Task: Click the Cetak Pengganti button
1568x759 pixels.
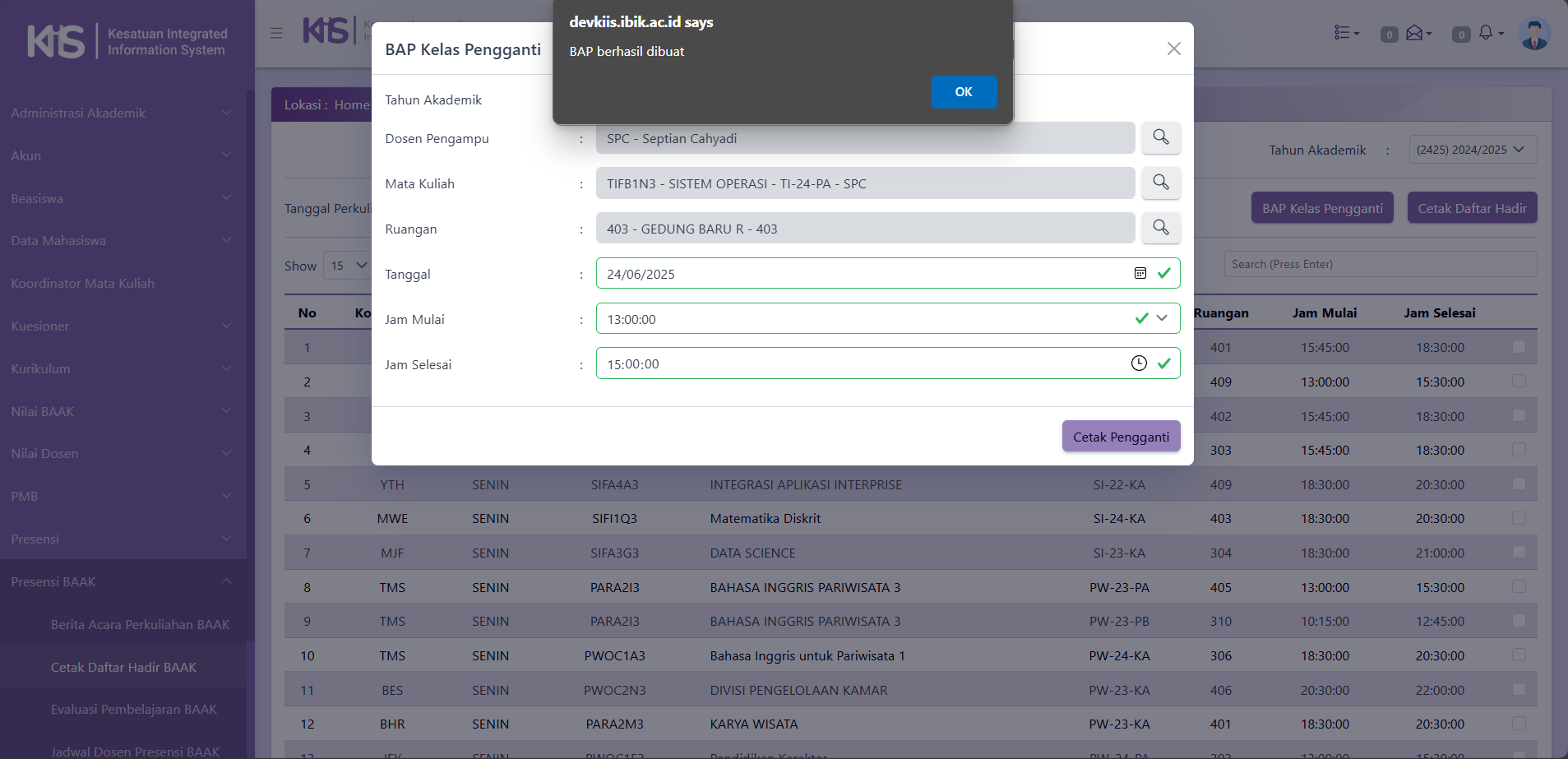Action: 1121,437
